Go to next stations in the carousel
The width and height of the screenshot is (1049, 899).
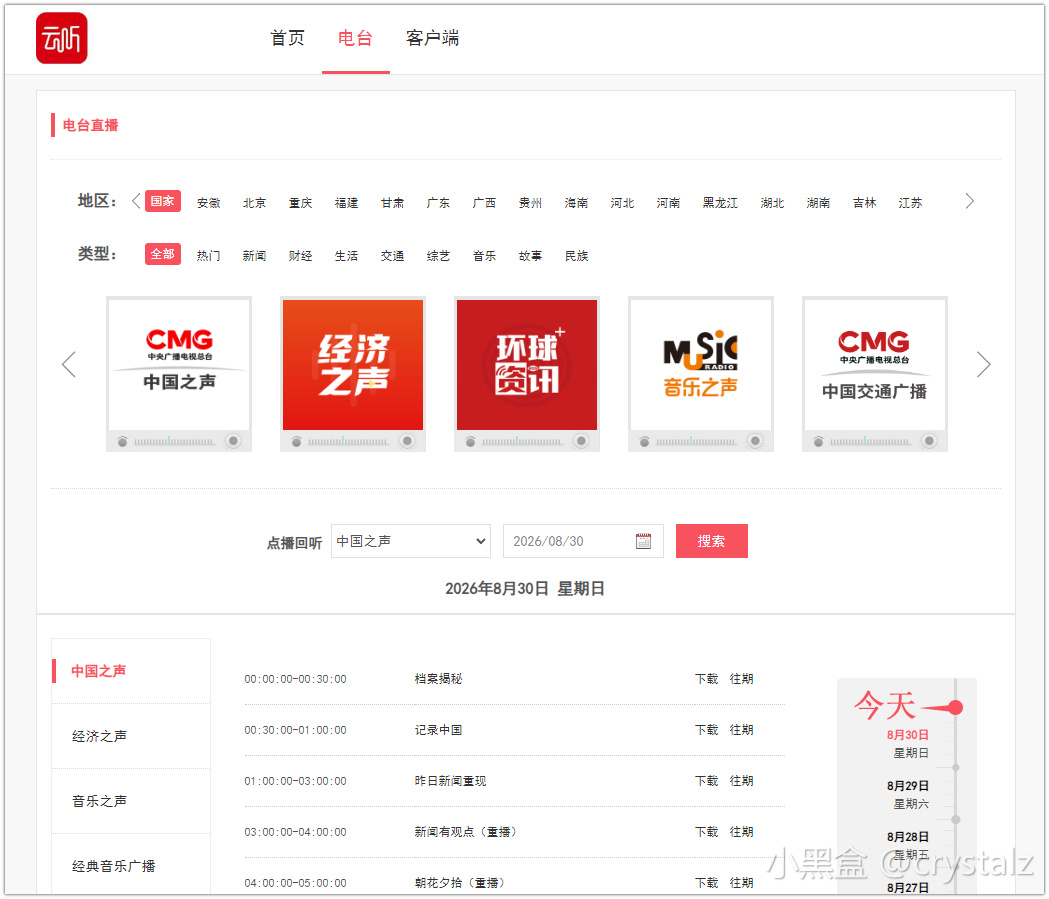(x=983, y=365)
